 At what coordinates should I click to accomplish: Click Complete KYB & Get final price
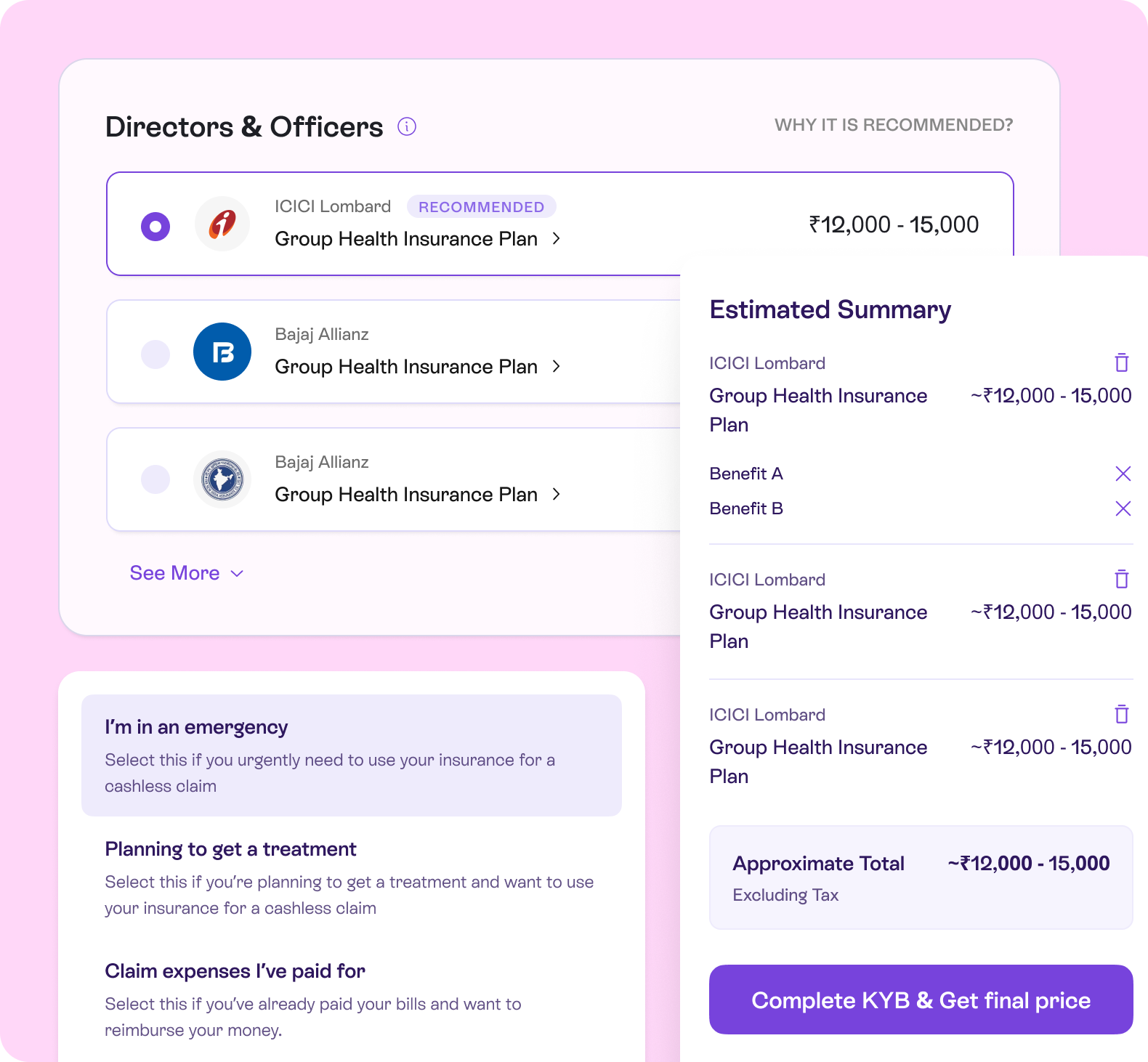coord(921,1000)
